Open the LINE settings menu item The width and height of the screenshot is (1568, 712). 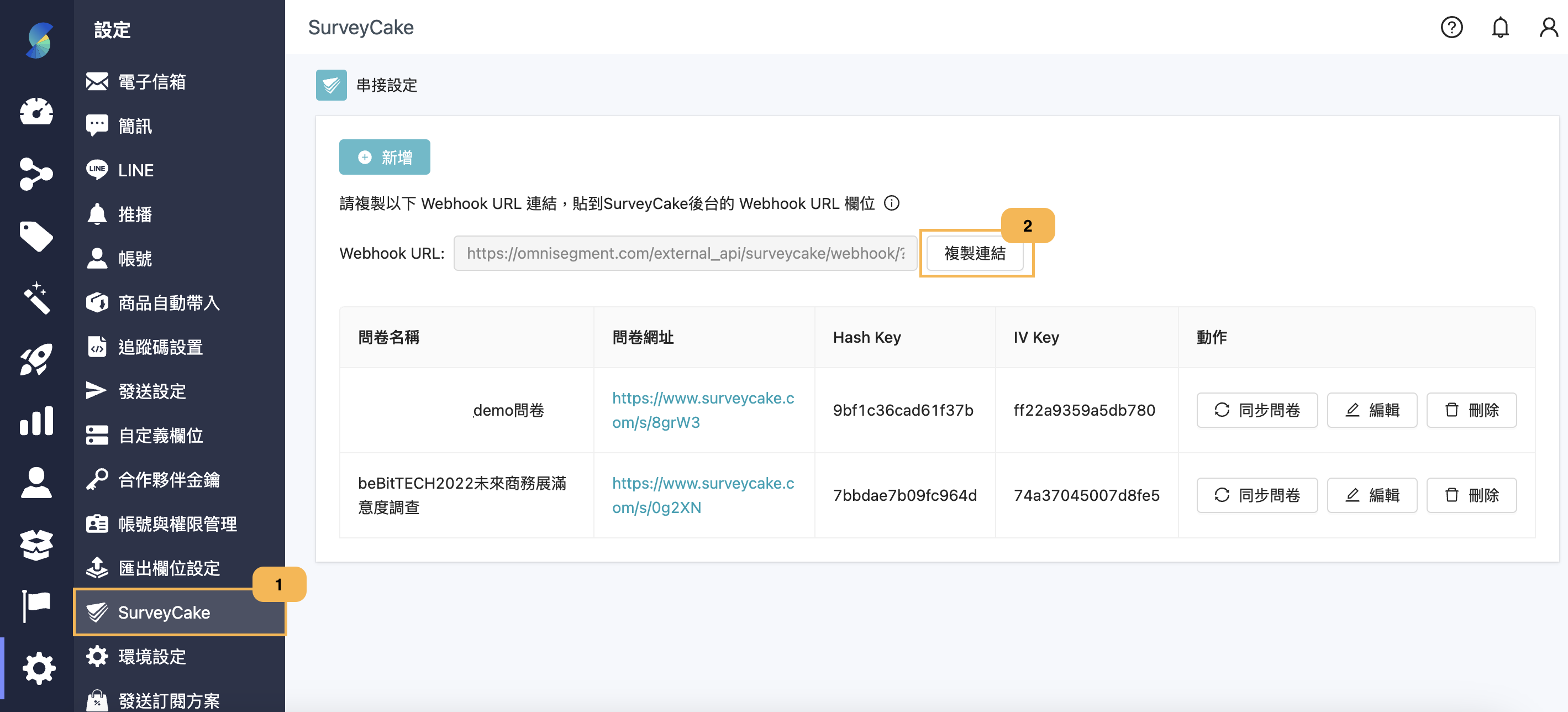(x=135, y=170)
